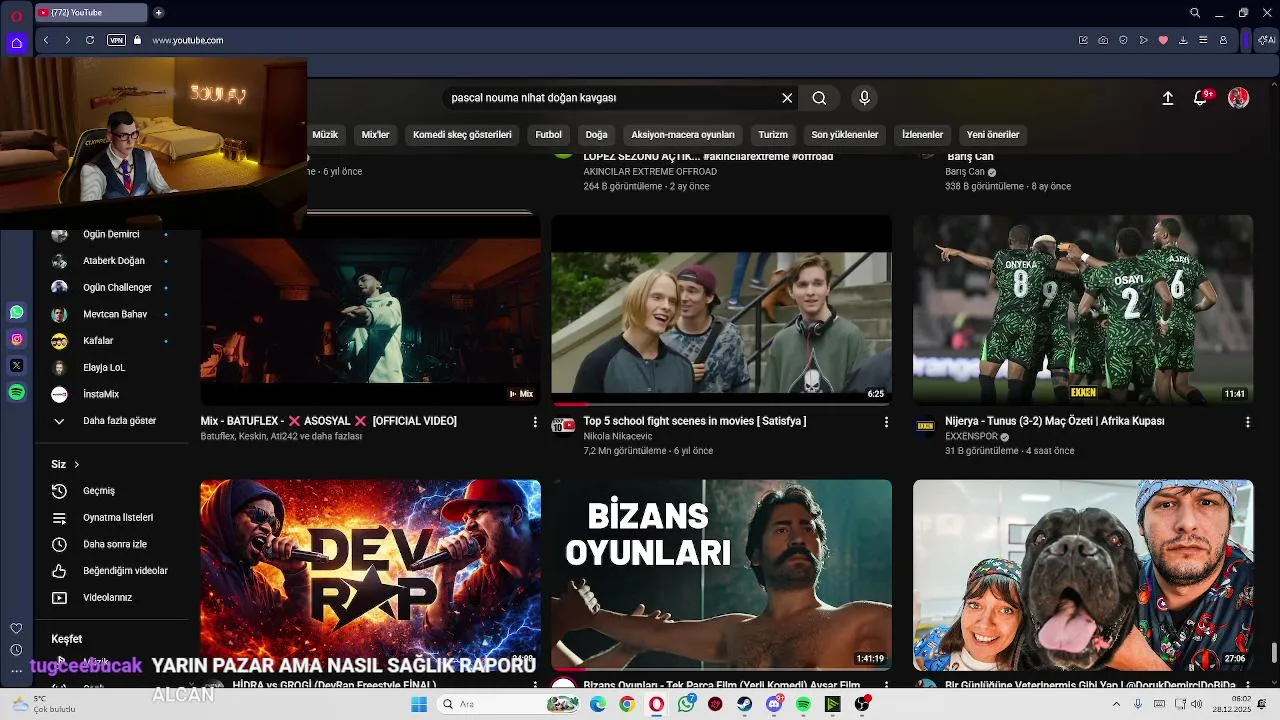
Task: Open the browser profile icon
Action: (x=1223, y=40)
